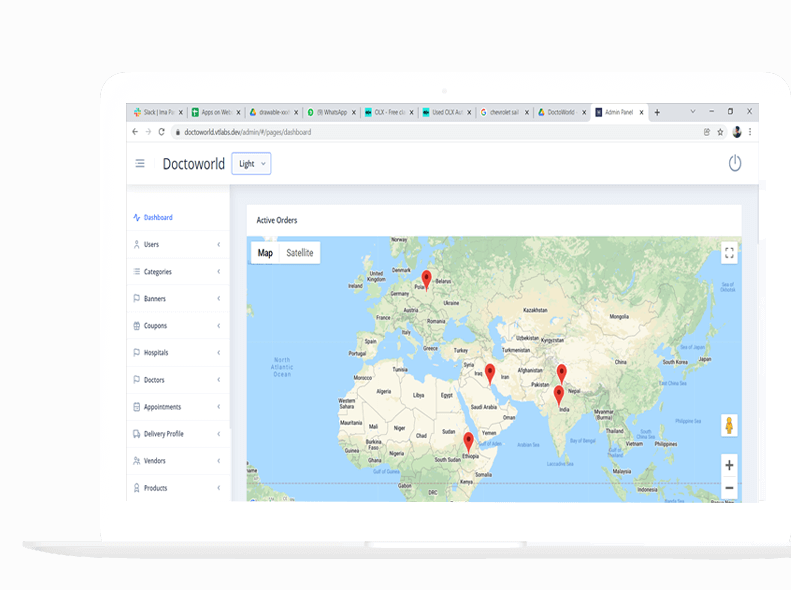Viewport: 791px width, 590px height.
Task: Zoom out the map with minus button
Action: tap(729, 488)
